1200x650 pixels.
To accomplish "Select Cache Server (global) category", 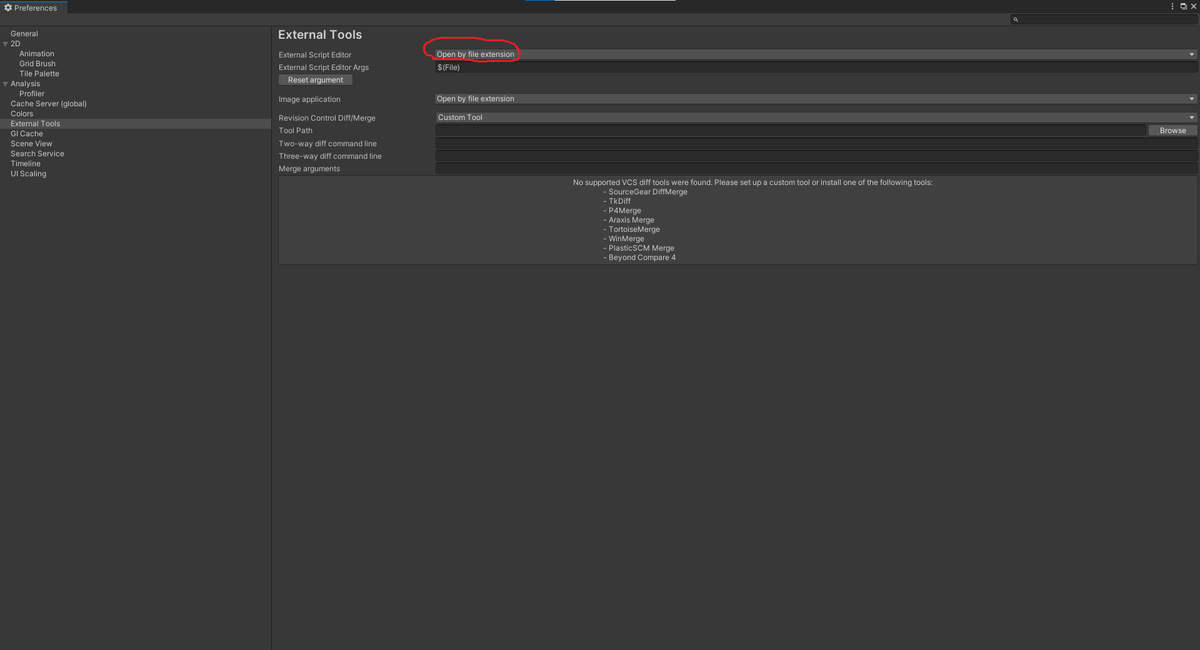I will [48, 104].
